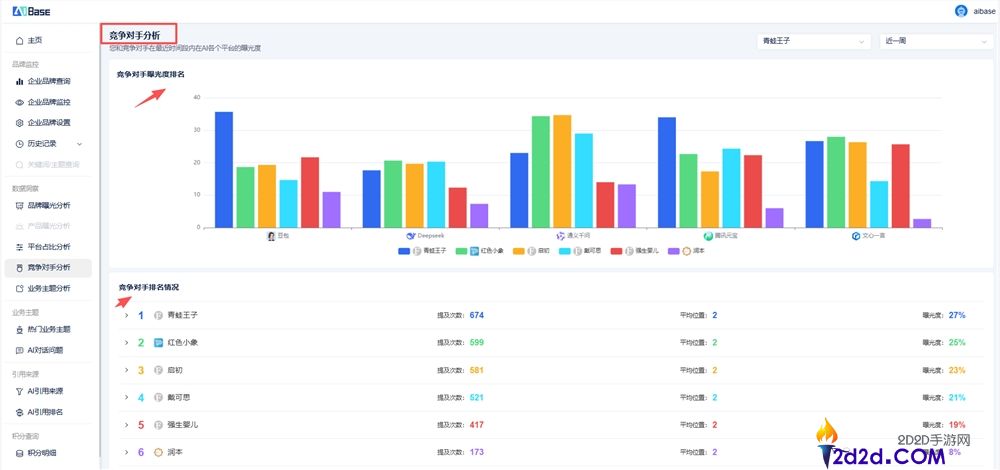
Task: Click the AI引用来源 funnel icon
Action: pyautogui.click(x=19, y=391)
